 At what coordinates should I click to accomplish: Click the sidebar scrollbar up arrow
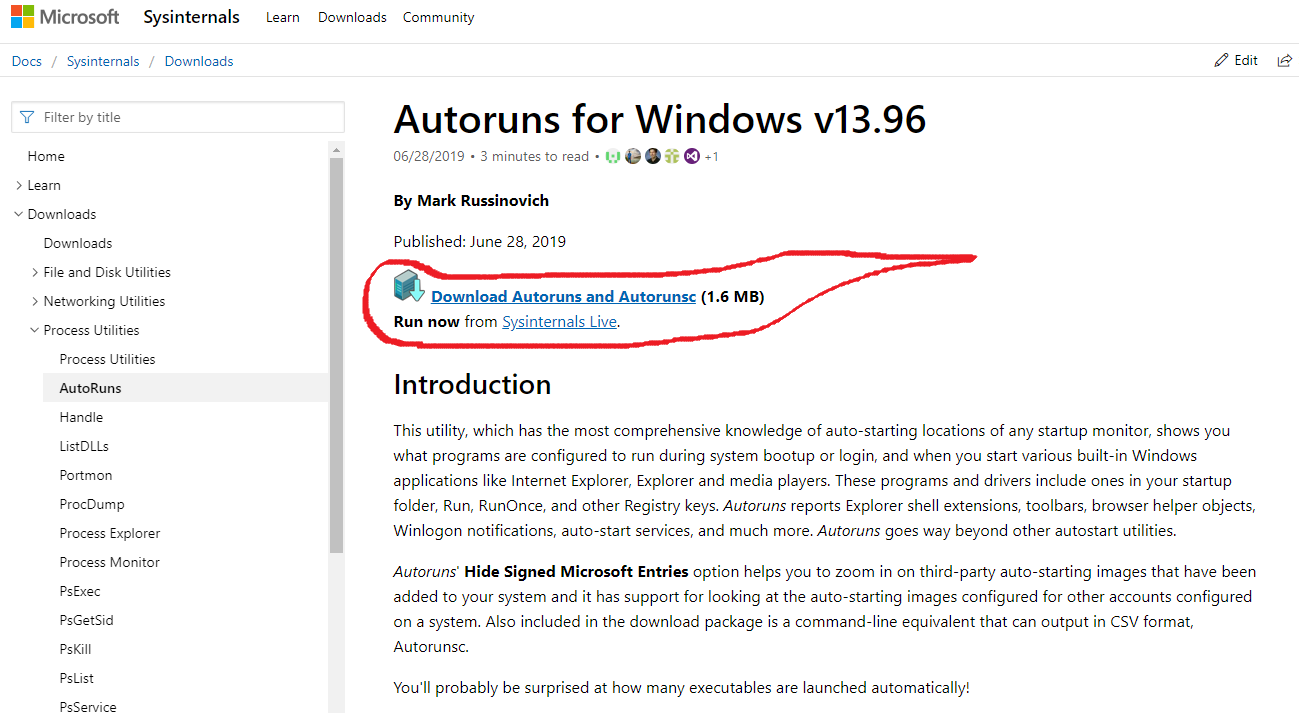tap(336, 150)
